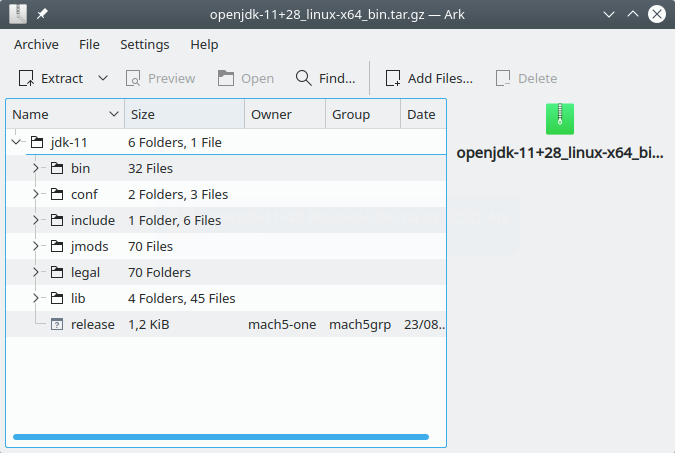Screen dimensions: 675x453
Task: Click the jmods folder name
Action: pyautogui.click(x=90, y=247)
